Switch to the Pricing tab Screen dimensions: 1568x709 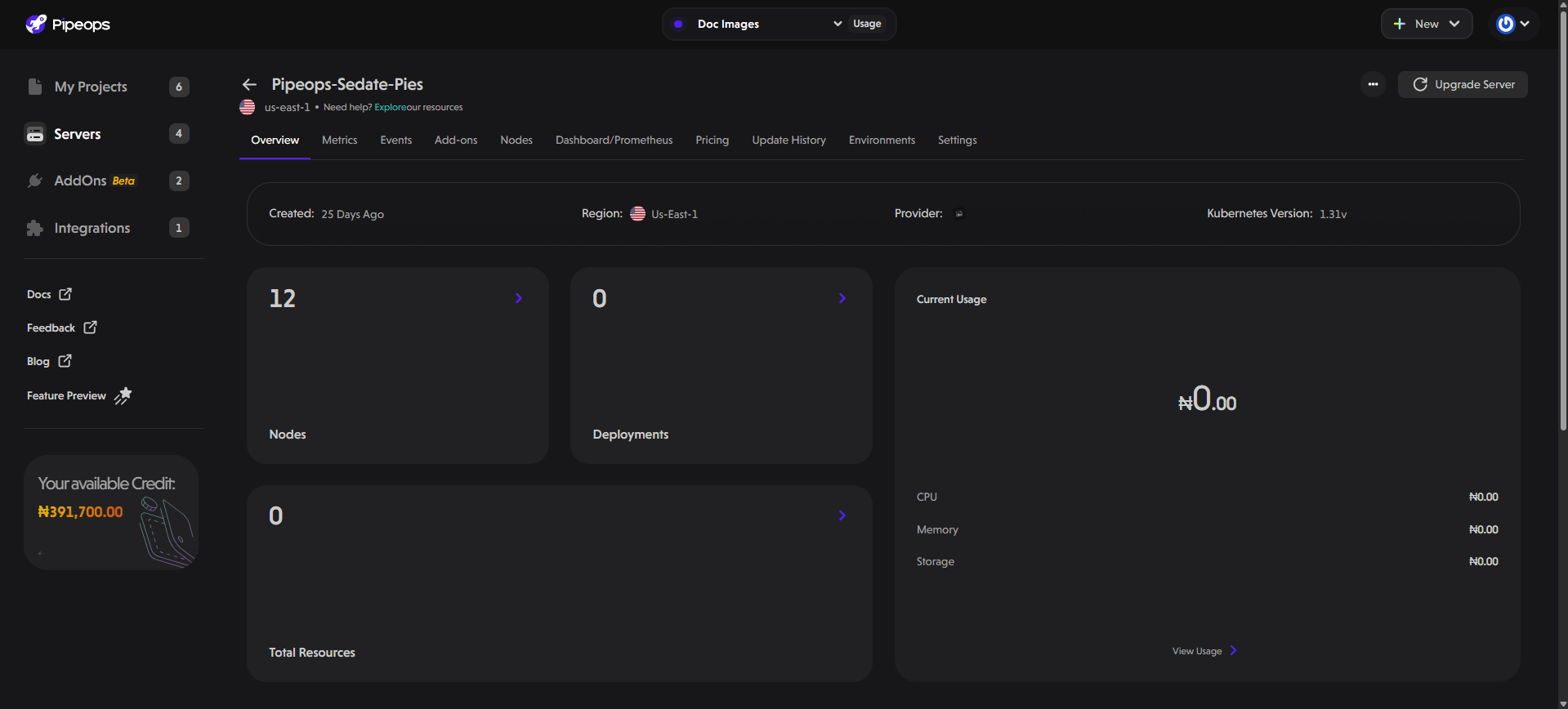coord(712,140)
